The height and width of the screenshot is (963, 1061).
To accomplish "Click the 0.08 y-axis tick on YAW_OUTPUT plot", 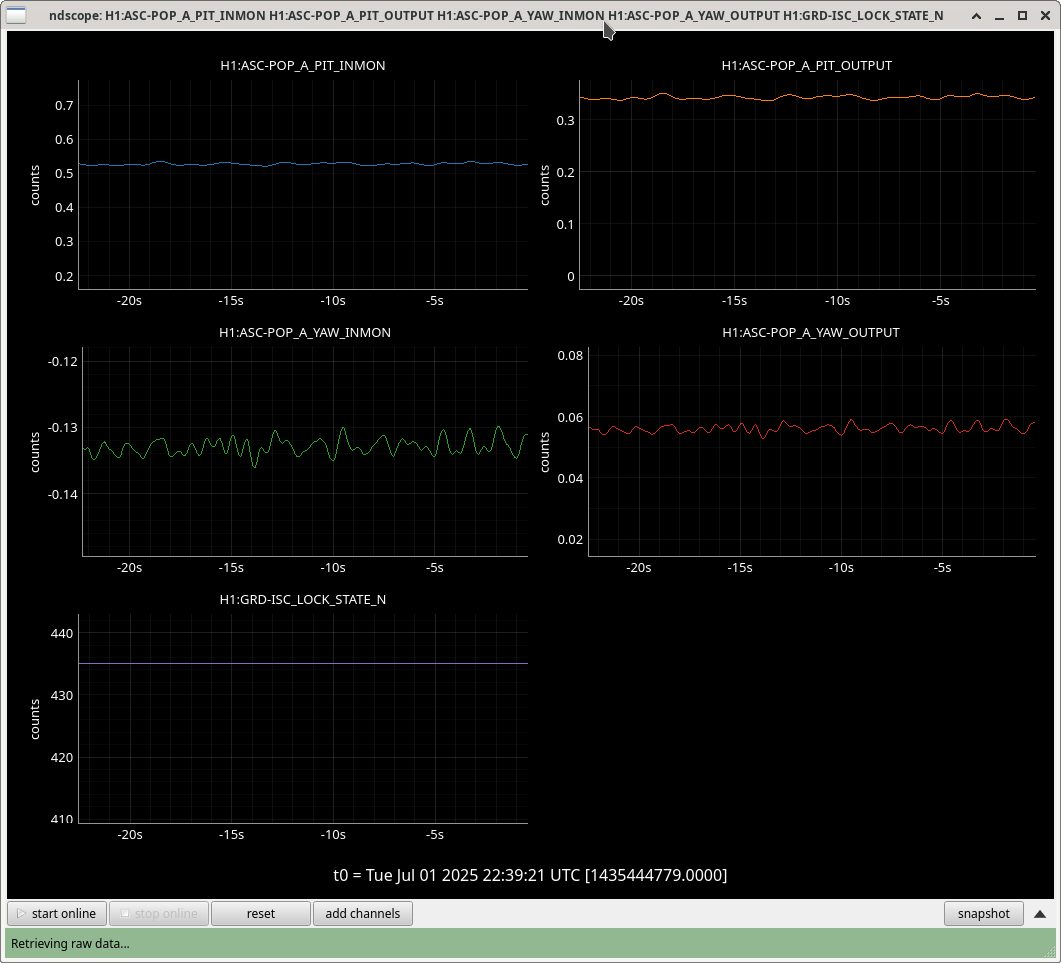I will [570, 356].
